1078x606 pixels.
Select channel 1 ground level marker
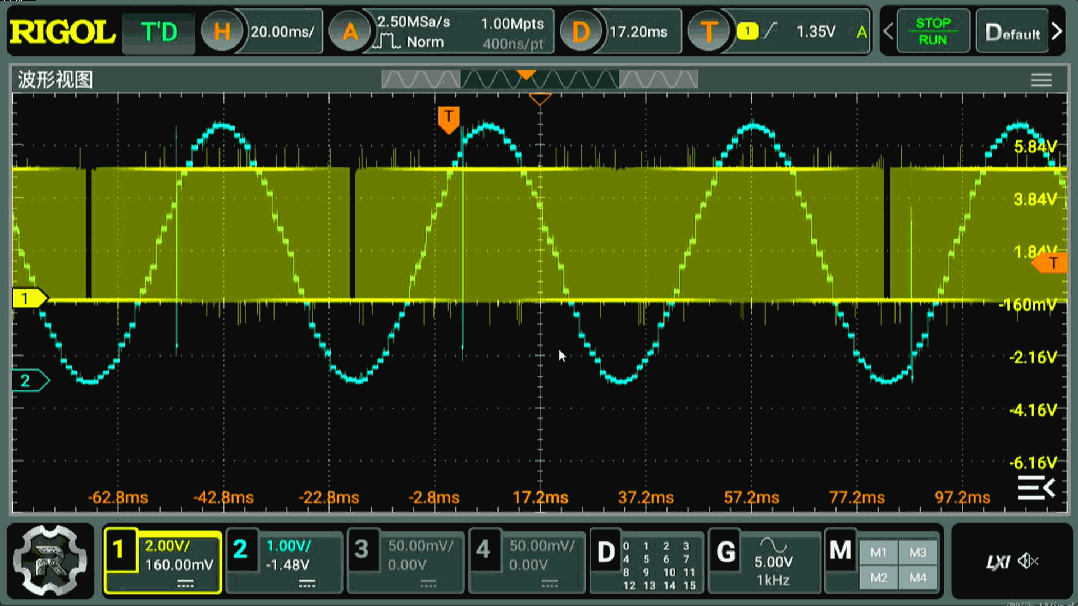[30, 299]
